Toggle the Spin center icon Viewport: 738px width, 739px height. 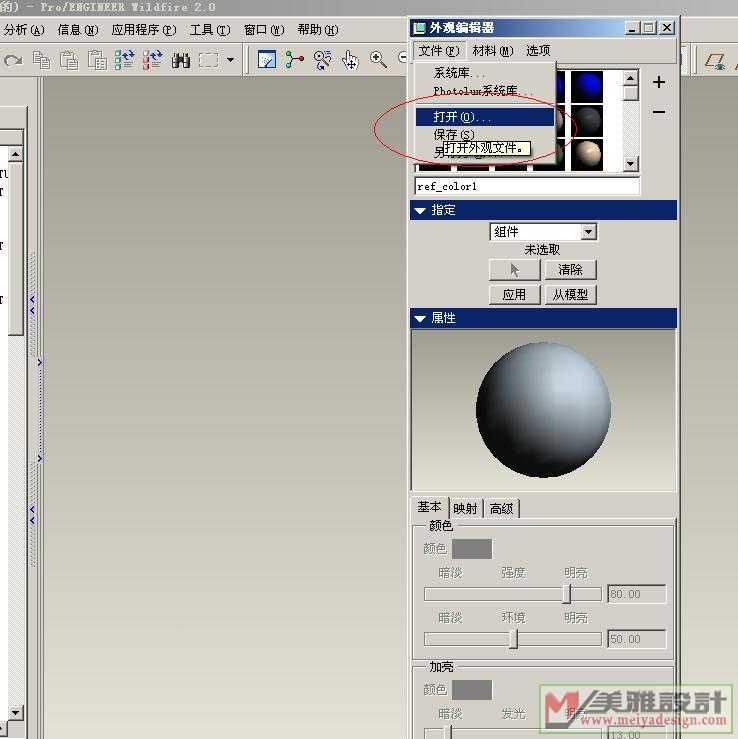295,60
